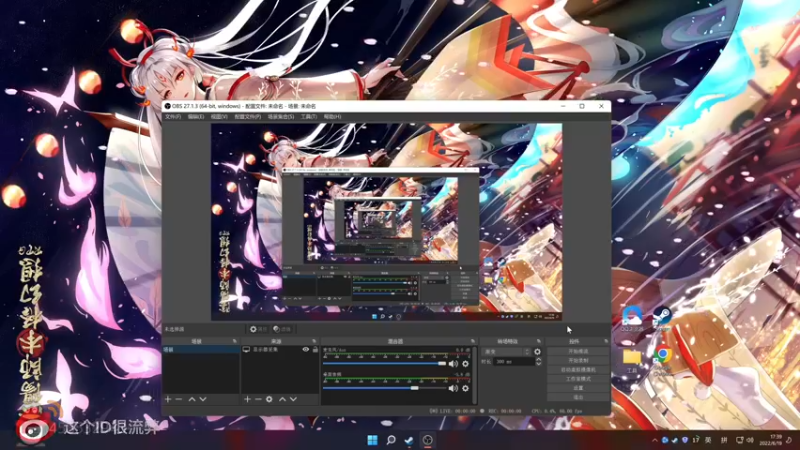Image resolution: width=800 pixels, height=450 pixels.
Task: Open the Windows Start menu
Action: pos(372,440)
